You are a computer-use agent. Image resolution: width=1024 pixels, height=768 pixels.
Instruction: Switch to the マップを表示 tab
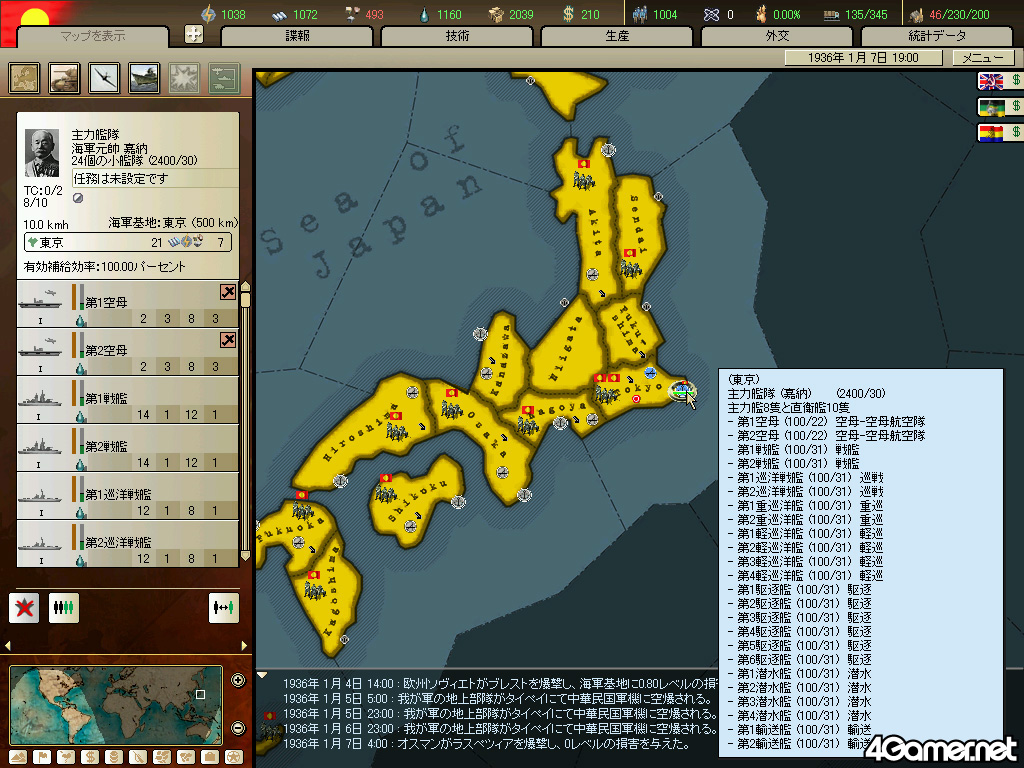coord(93,36)
